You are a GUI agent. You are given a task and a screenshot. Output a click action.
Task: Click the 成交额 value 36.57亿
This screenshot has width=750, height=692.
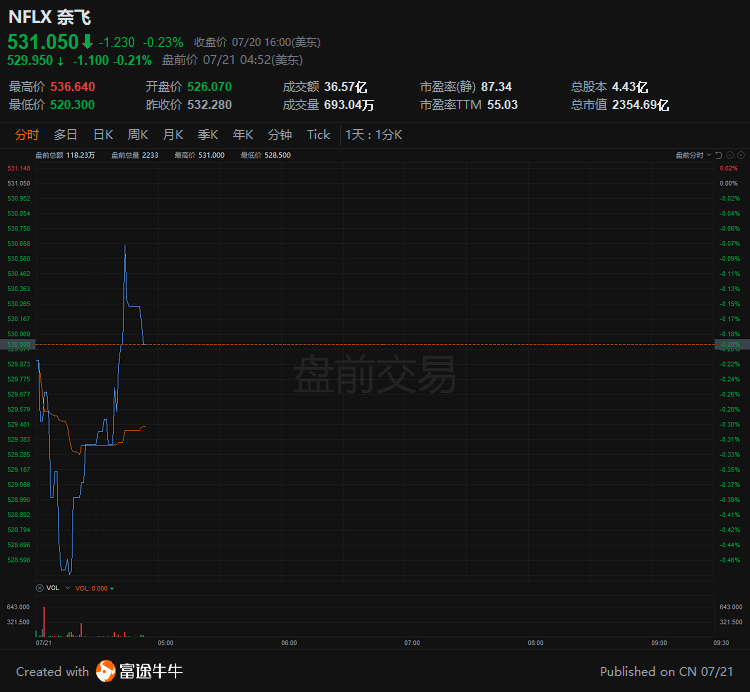(345, 87)
